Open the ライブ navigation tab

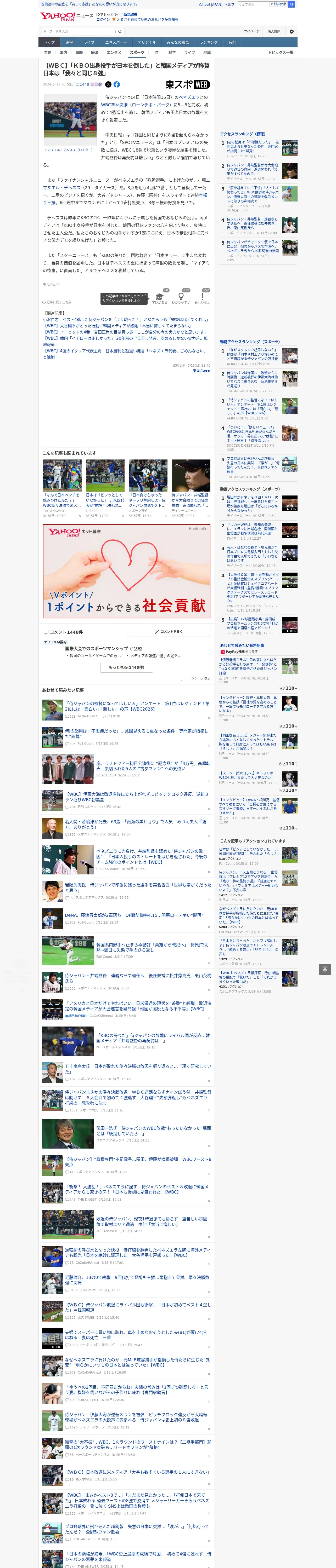[x=89, y=43]
